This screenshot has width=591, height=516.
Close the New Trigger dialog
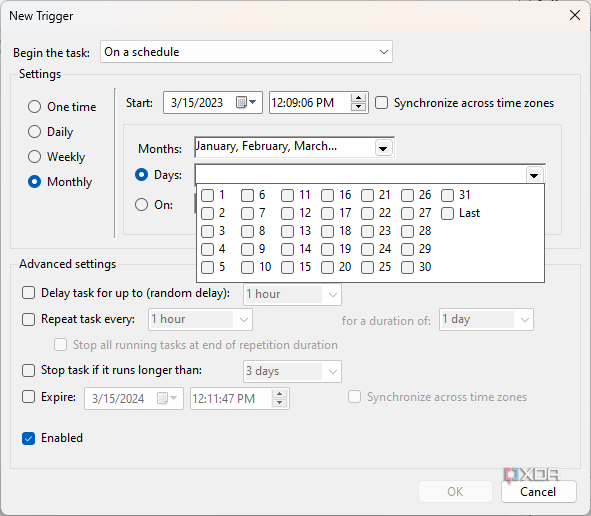574,15
